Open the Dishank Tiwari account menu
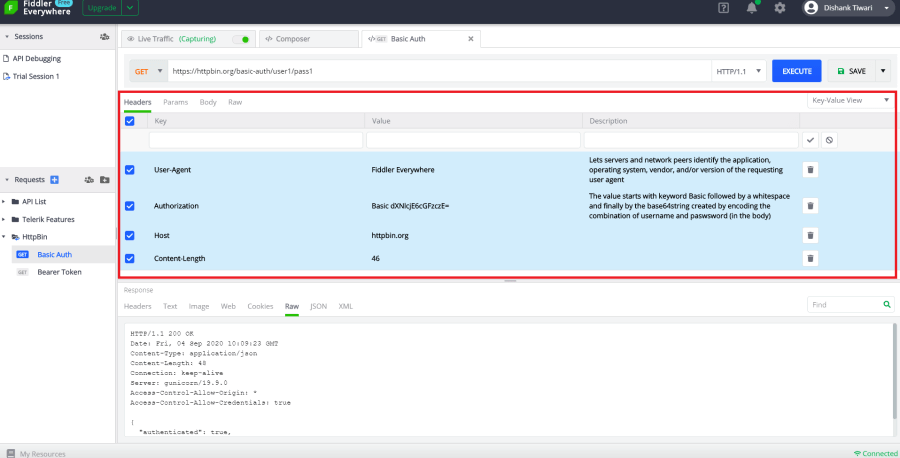The image size is (900, 458). click(848, 8)
